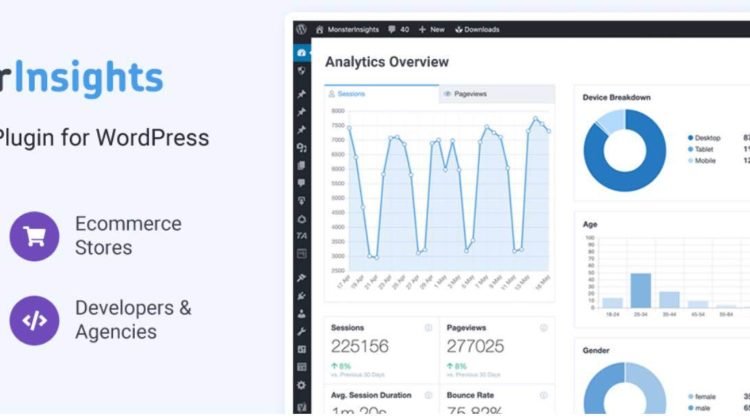Click the Pageviews value 277025
The image size is (750, 420).
click(475, 346)
